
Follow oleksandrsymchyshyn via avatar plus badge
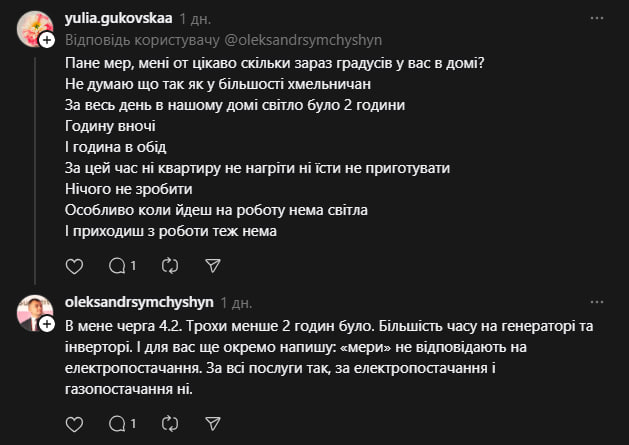pyautogui.click(x=47, y=323)
